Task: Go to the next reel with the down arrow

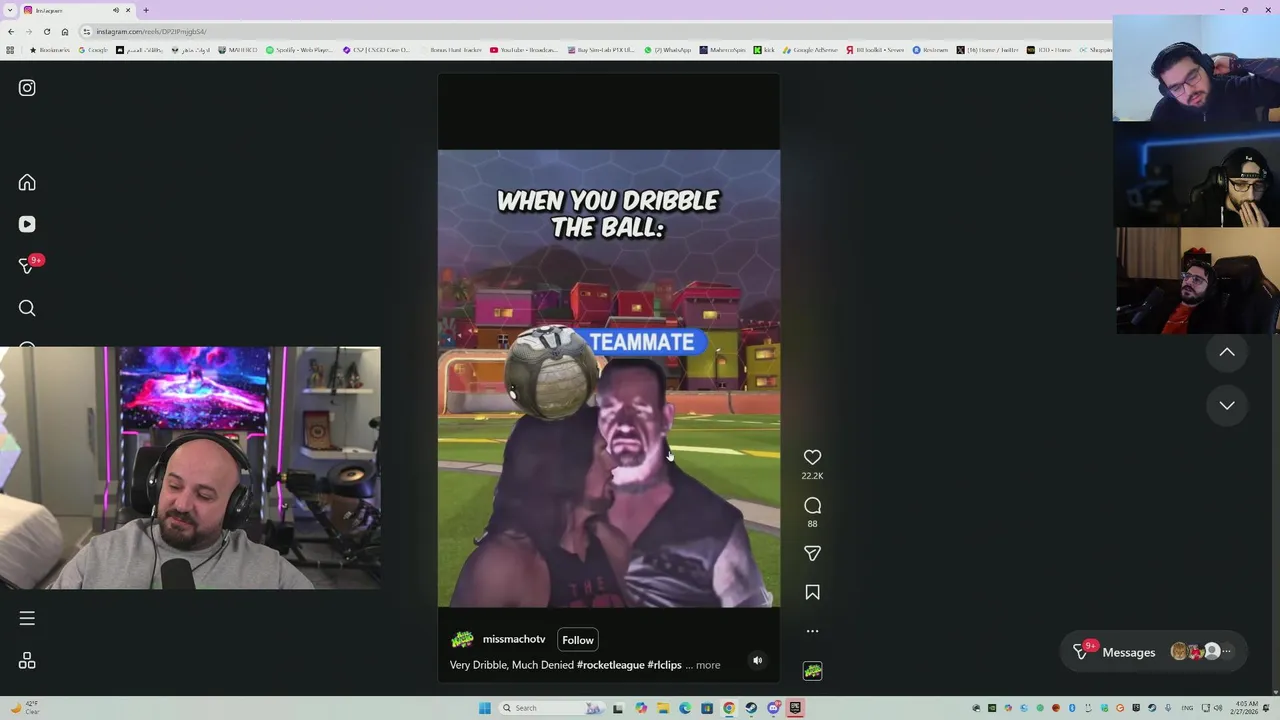Action: (1227, 405)
